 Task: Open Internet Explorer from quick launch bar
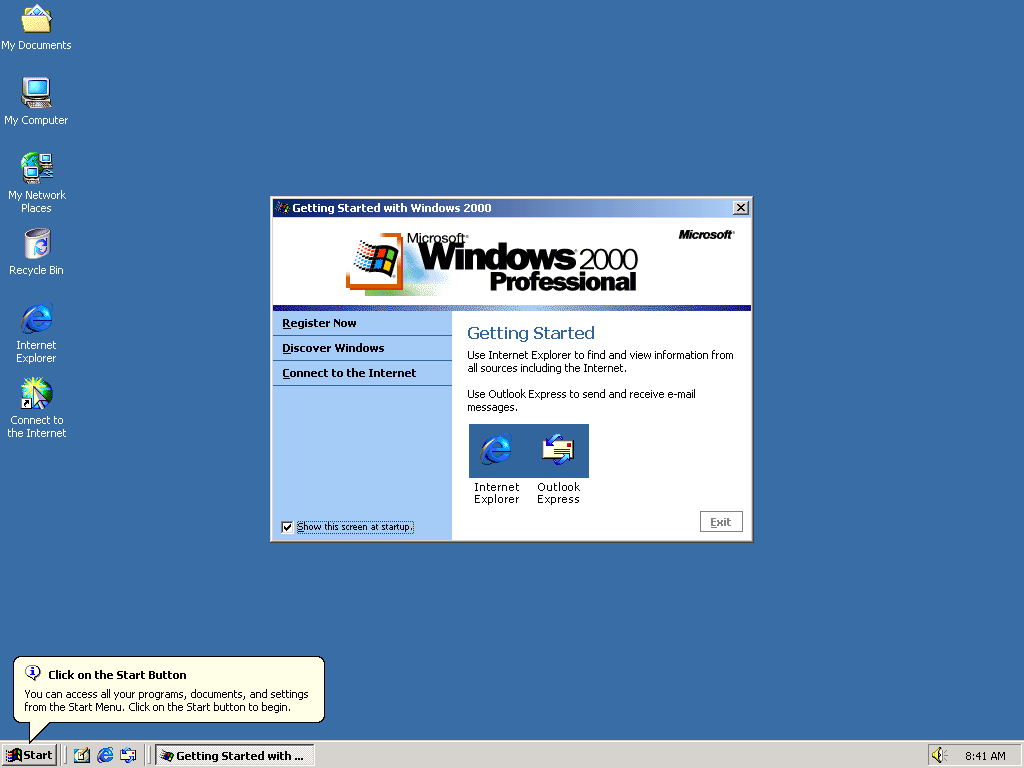[x=105, y=755]
